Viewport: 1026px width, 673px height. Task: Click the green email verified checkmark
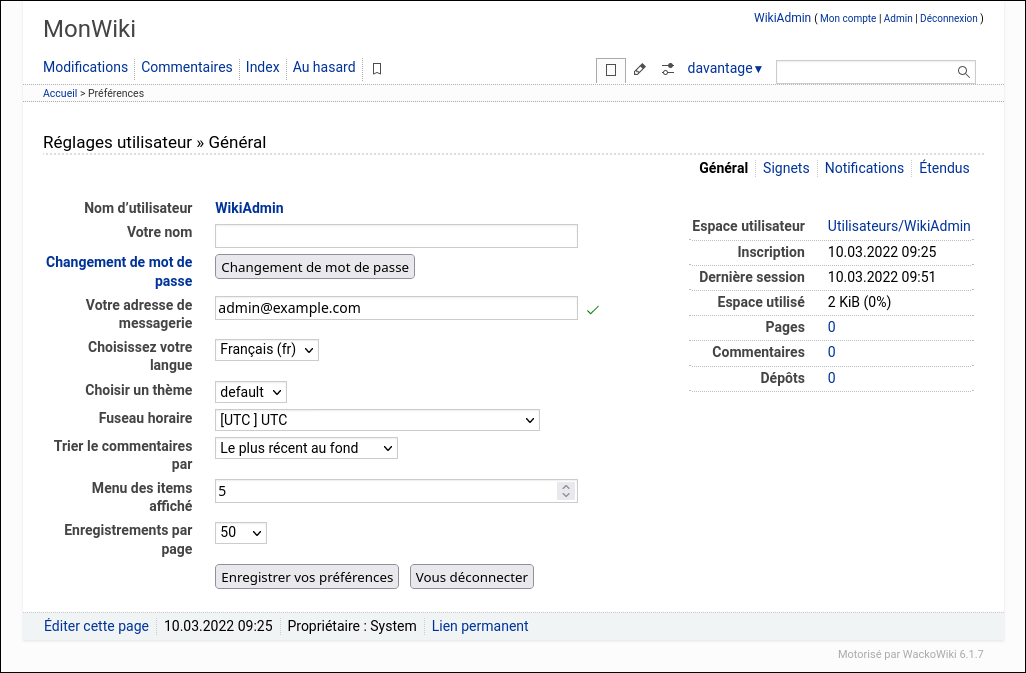click(592, 310)
